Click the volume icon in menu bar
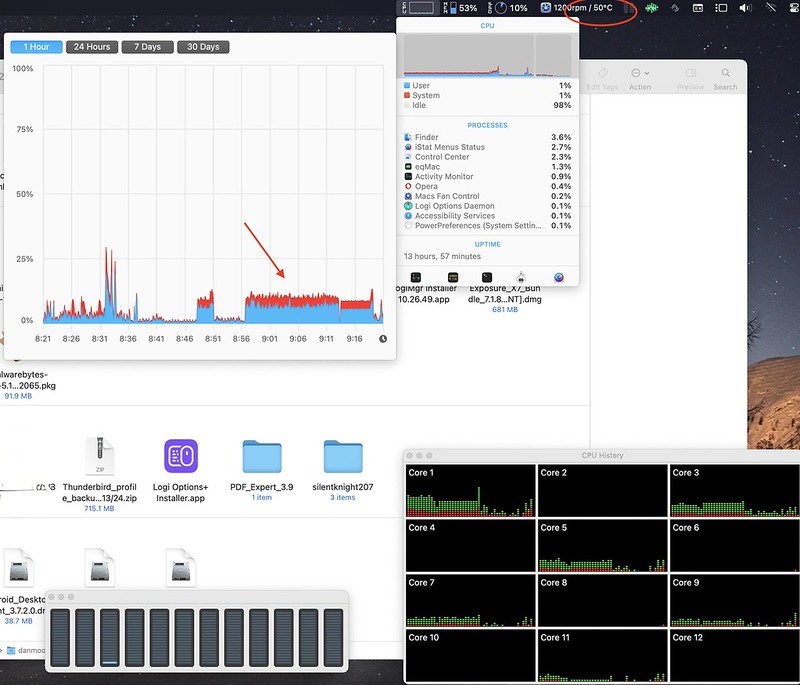The width and height of the screenshot is (800, 685). click(x=745, y=8)
